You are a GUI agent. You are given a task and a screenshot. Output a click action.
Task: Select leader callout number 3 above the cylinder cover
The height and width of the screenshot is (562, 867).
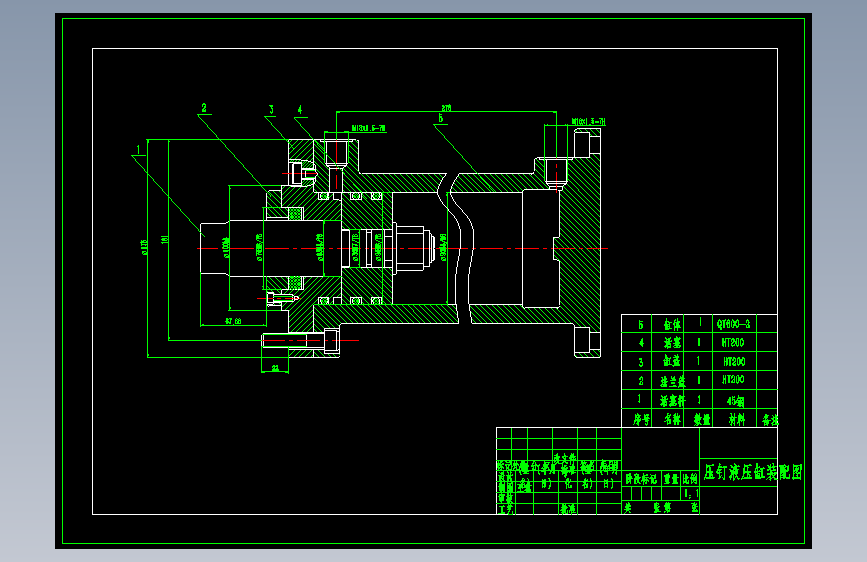point(271,110)
